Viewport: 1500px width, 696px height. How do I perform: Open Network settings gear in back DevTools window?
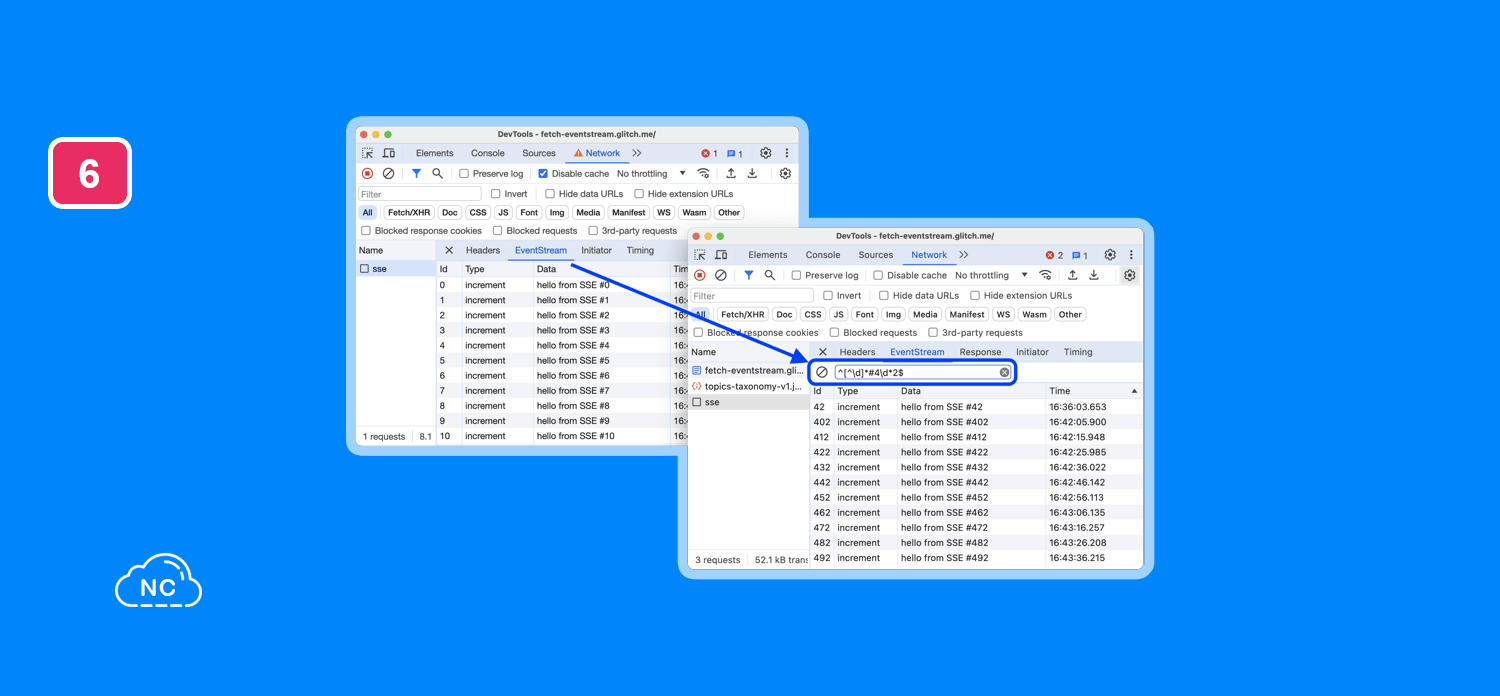785,173
